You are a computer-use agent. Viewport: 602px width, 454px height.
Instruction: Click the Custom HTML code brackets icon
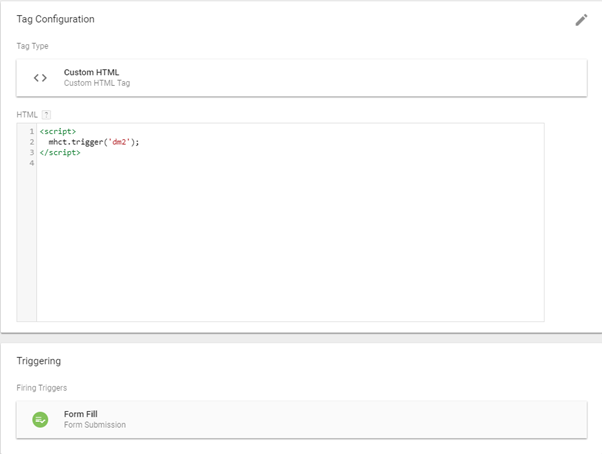40,78
